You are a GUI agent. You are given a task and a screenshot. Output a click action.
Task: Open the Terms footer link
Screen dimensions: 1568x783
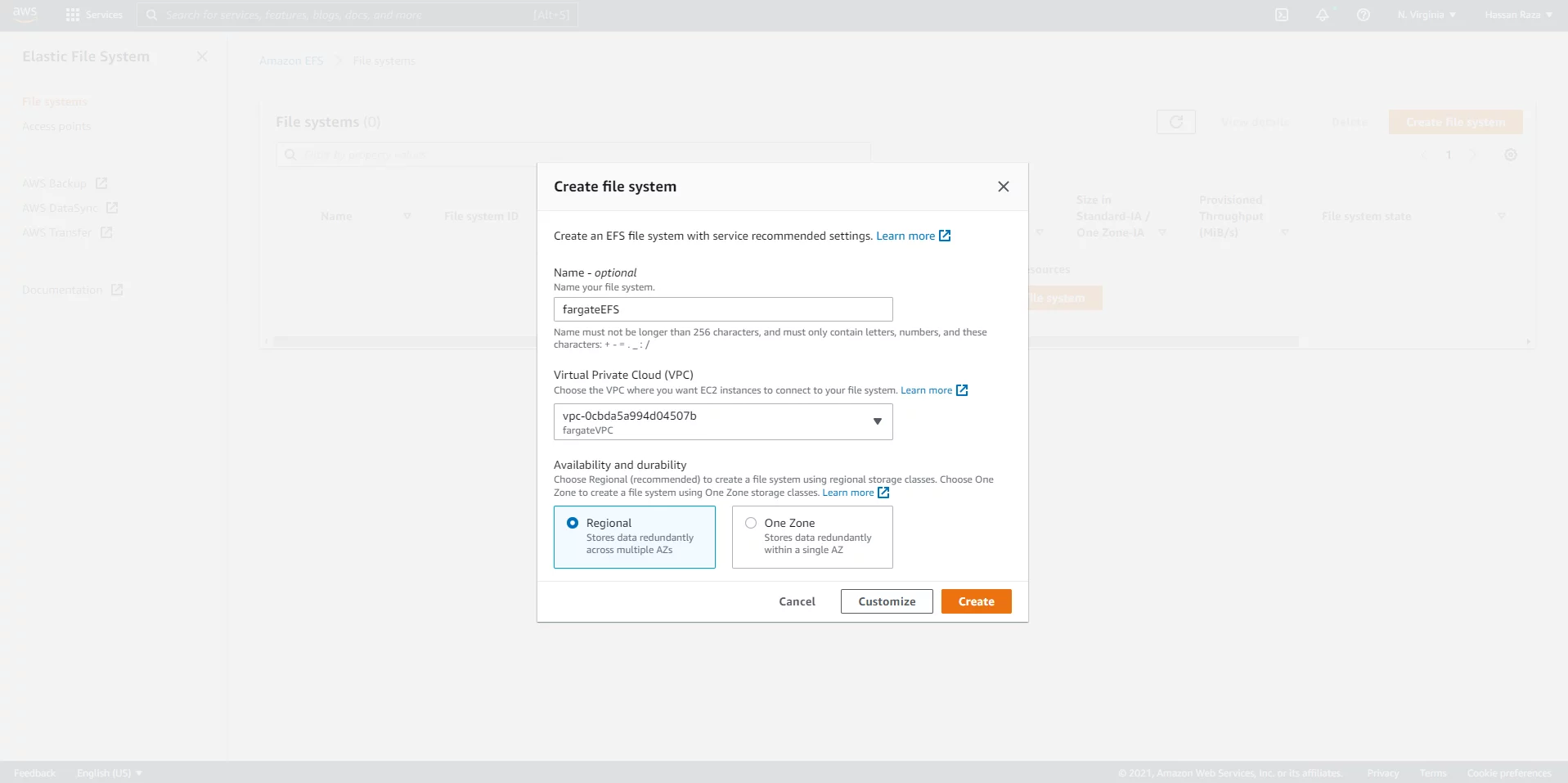click(x=1433, y=773)
